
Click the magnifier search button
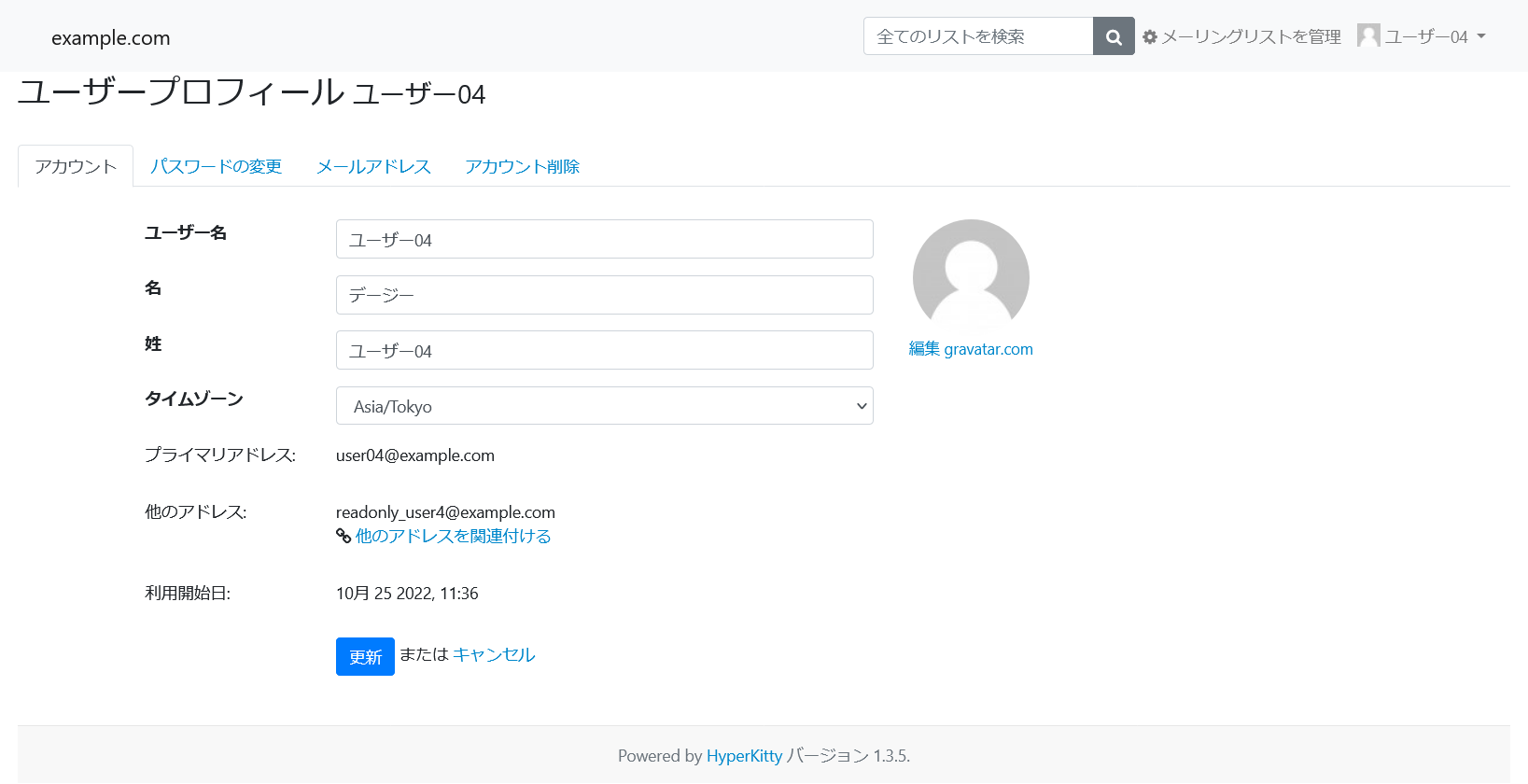click(x=1114, y=36)
